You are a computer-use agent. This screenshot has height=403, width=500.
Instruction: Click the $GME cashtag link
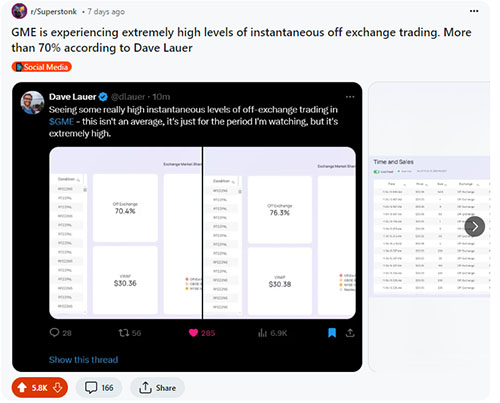[61, 122]
